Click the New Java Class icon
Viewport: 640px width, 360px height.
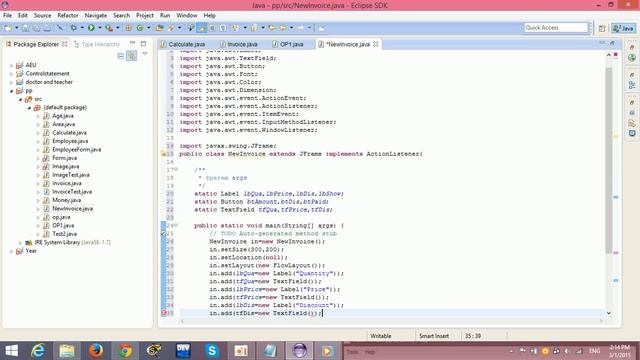[140, 28]
